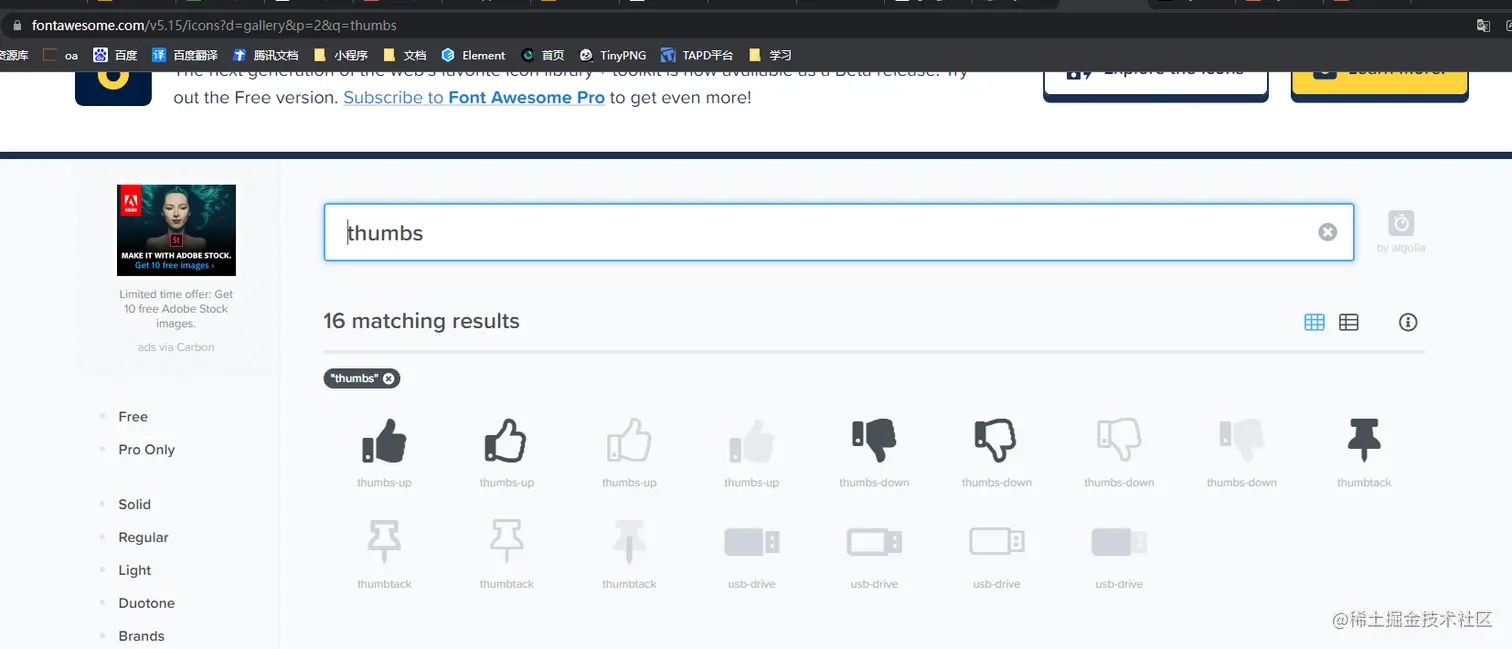Filter icons by Brands style
Viewport: 1512px width, 649px height.
141,636
